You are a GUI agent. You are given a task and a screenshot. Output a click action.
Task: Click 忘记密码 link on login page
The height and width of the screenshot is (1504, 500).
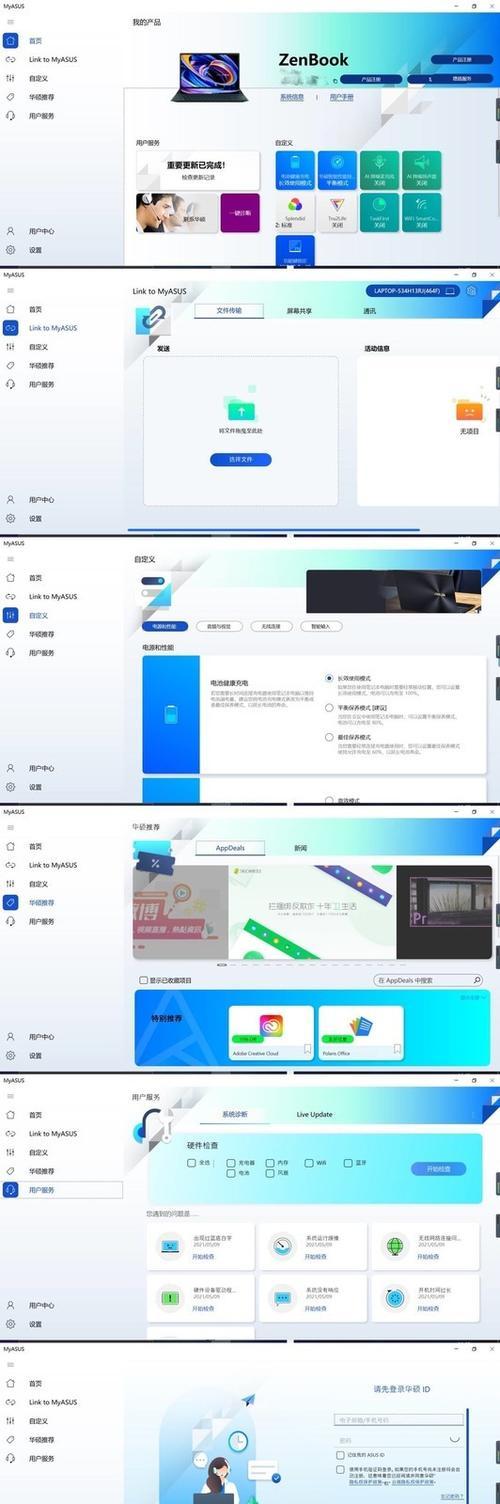click(x=452, y=1497)
